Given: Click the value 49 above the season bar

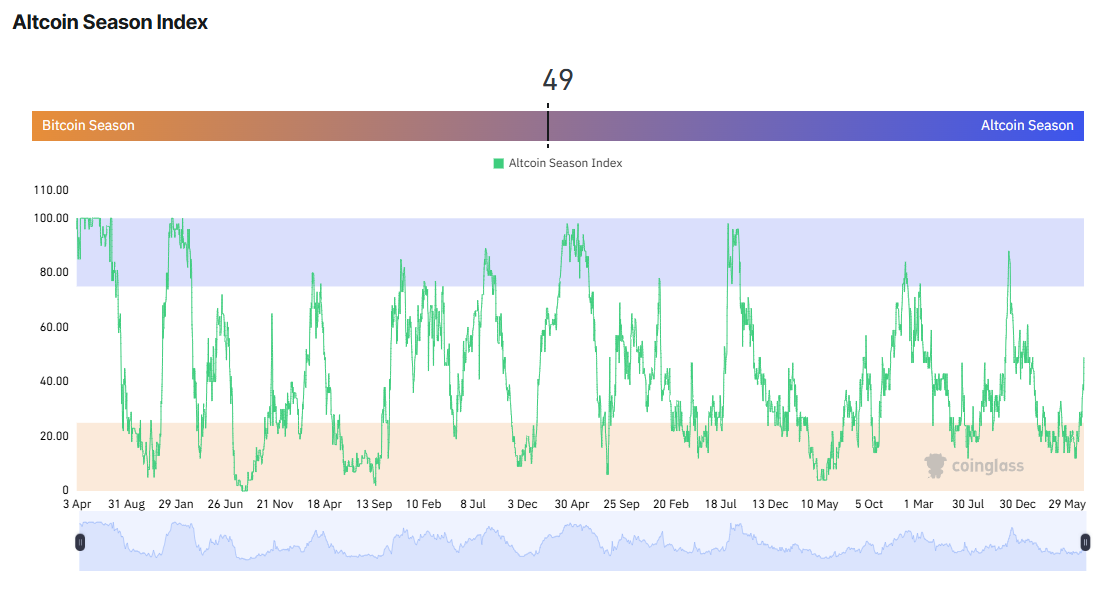Looking at the screenshot, I should click(557, 80).
